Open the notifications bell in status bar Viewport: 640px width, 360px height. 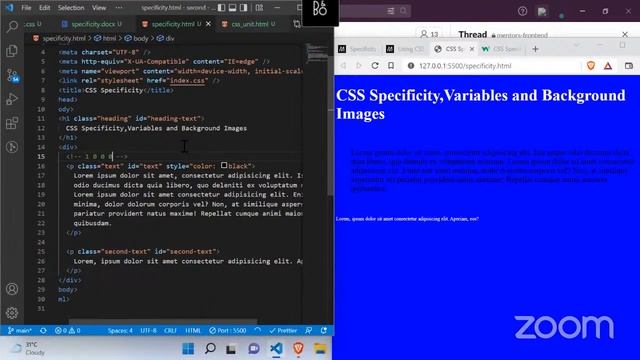point(324,331)
